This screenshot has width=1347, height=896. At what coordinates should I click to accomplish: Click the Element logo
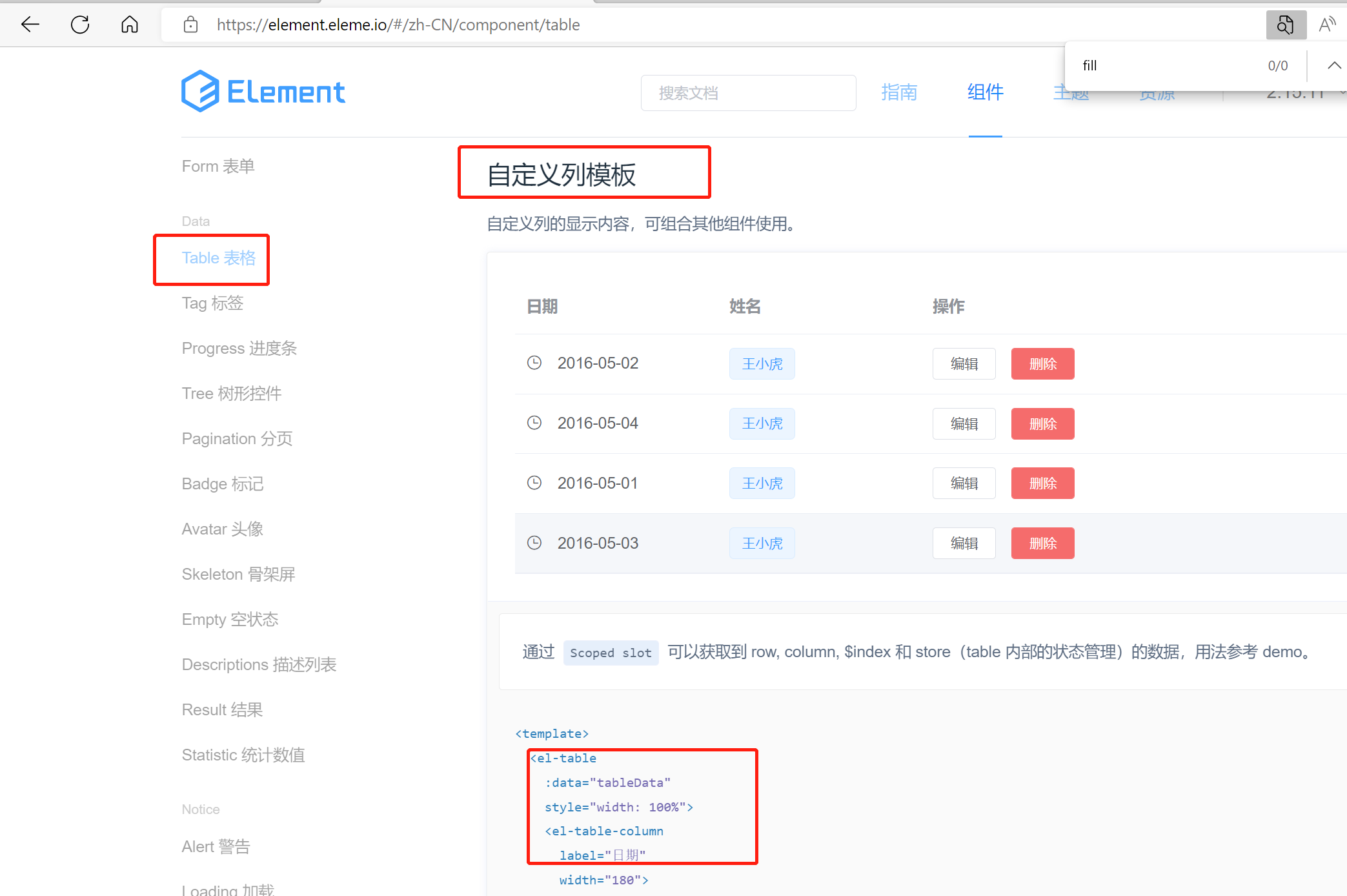[x=263, y=91]
